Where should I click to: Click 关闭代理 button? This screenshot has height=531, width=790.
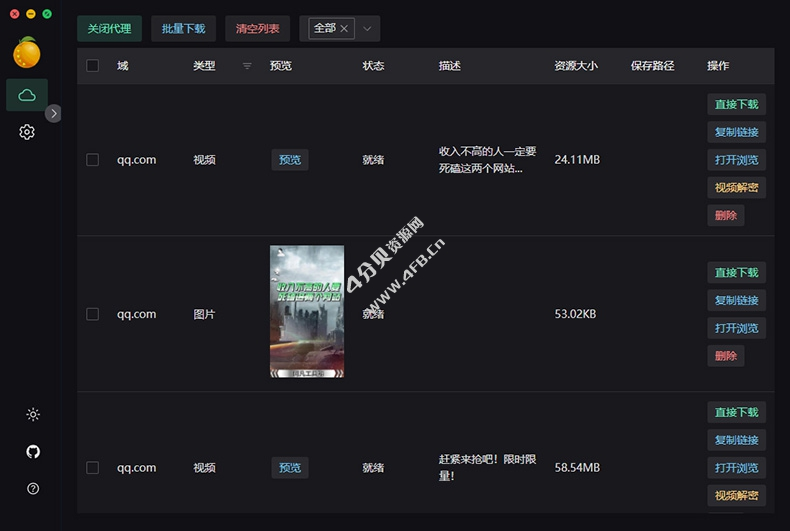pos(109,29)
